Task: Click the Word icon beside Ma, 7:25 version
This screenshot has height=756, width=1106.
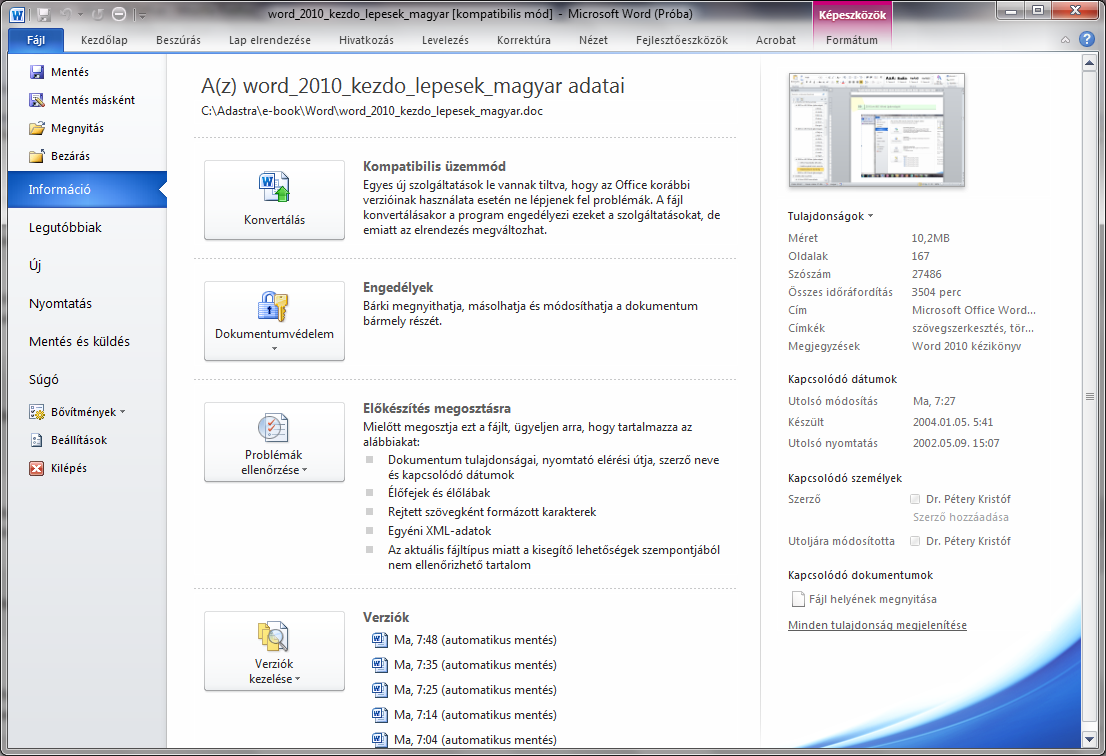Action: 379,689
